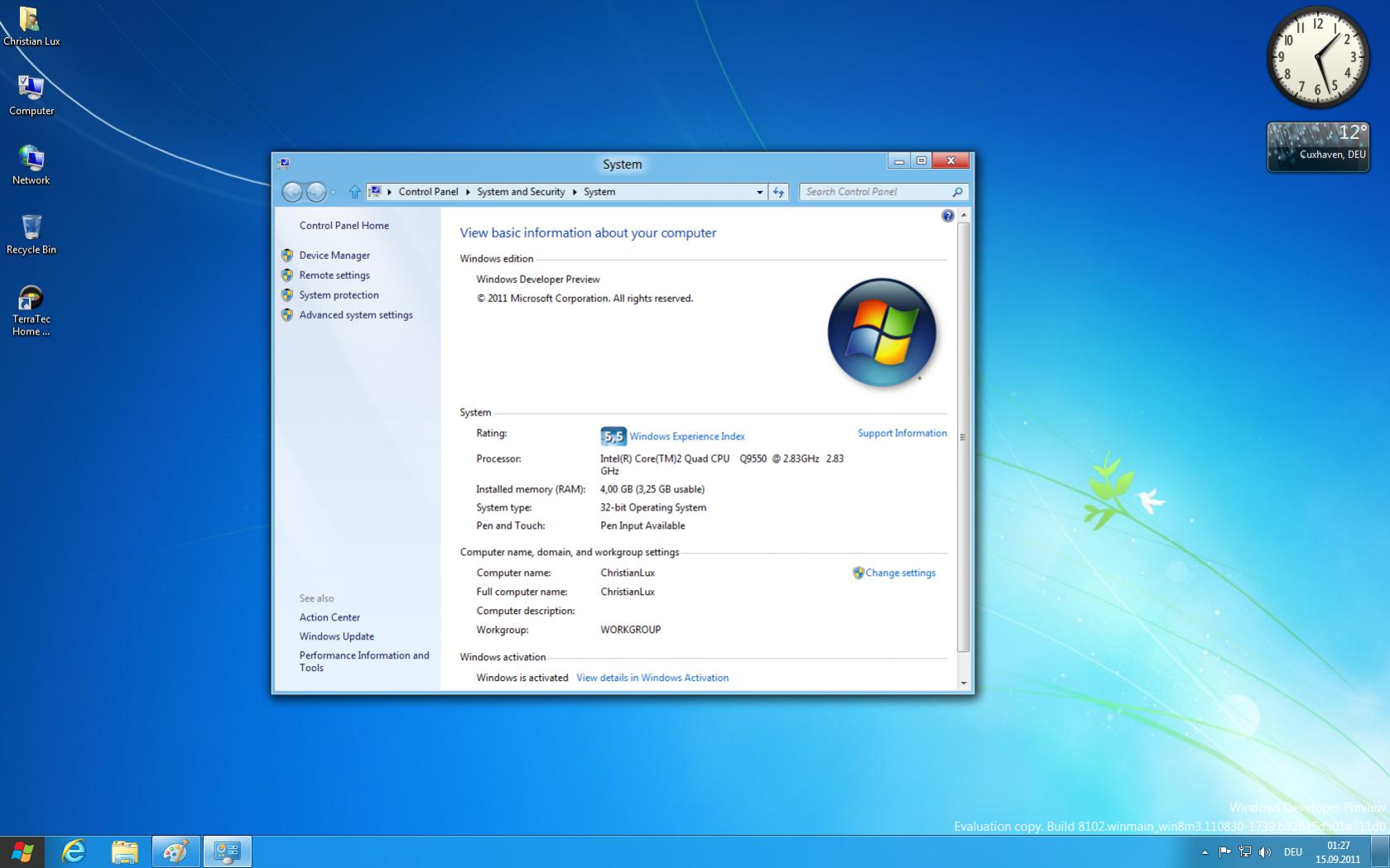Select System and Security breadcrumb
1390x868 pixels.
pos(521,192)
